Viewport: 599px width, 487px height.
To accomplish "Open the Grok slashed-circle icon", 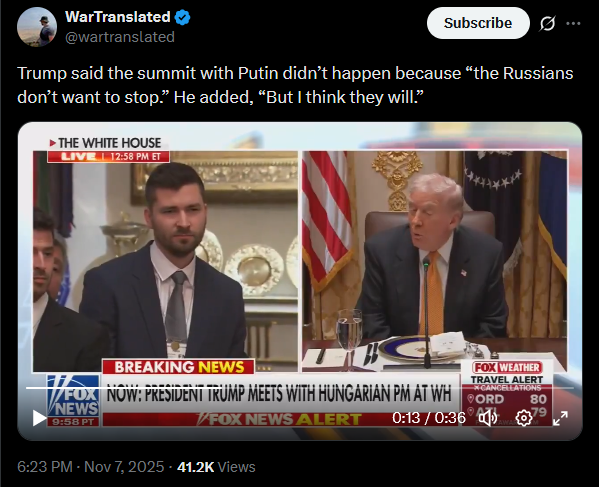I will point(547,24).
